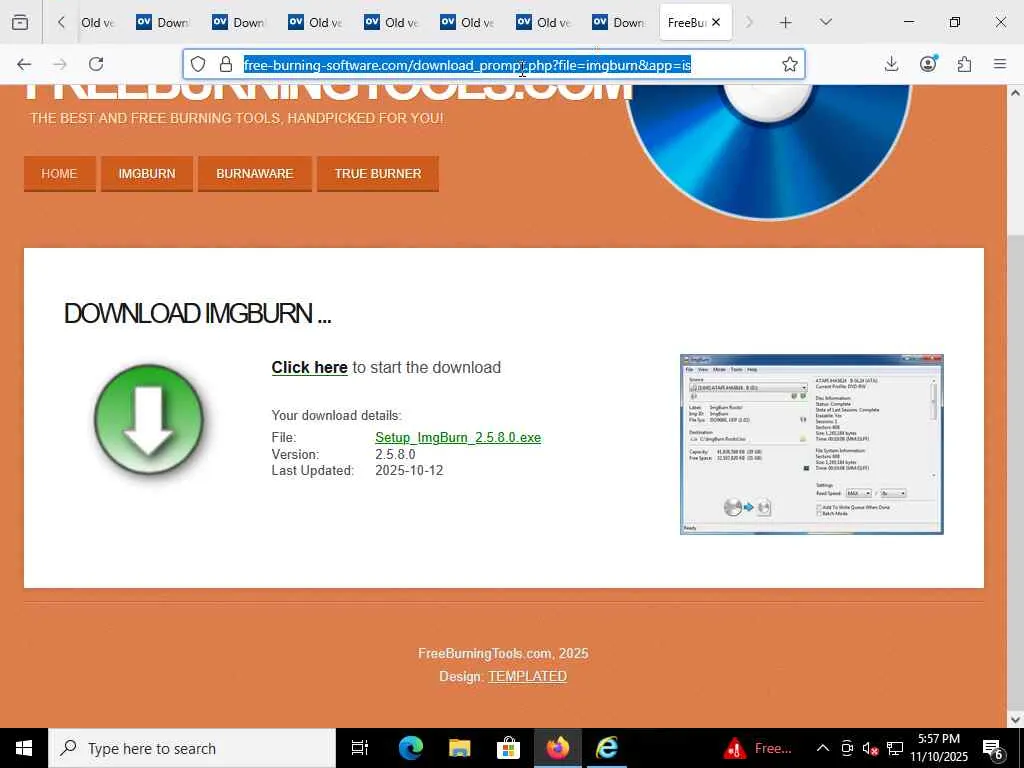Switch to the first 'Down' tab
The height and width of the screenshot is (768, 1024).
(x=163, y=22)
